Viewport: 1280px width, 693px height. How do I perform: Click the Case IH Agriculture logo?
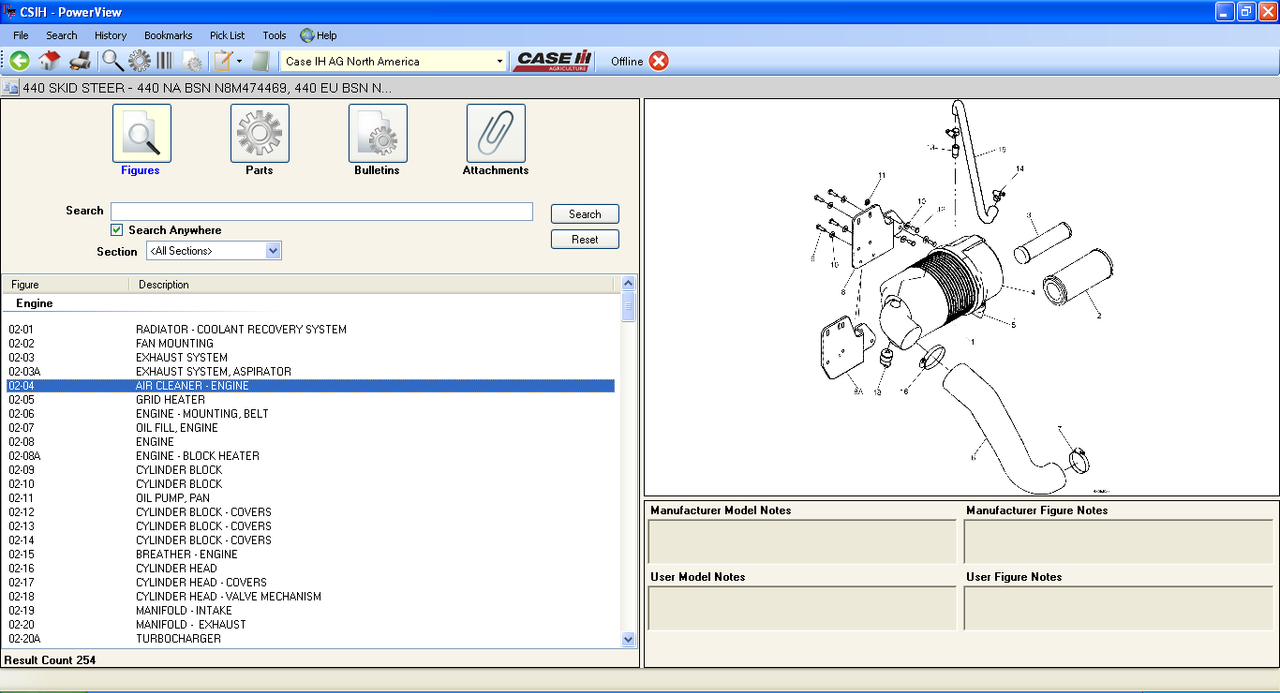click(x=554, y=61)
